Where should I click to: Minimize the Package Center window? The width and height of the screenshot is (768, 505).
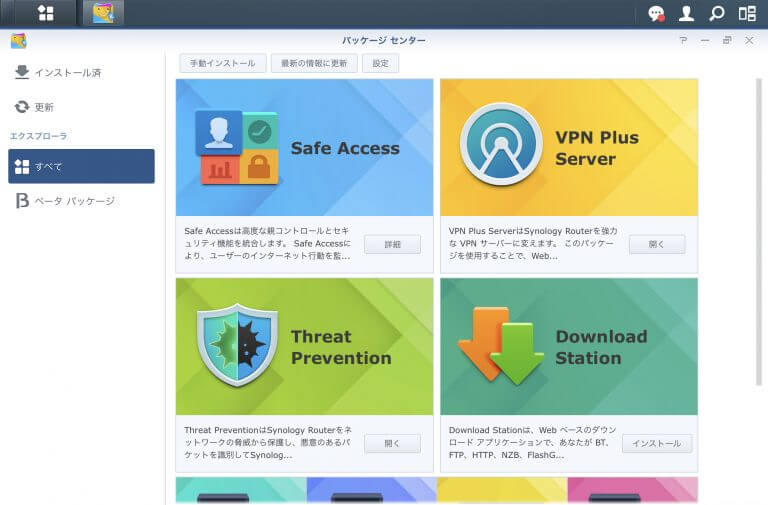click(705, 40)
